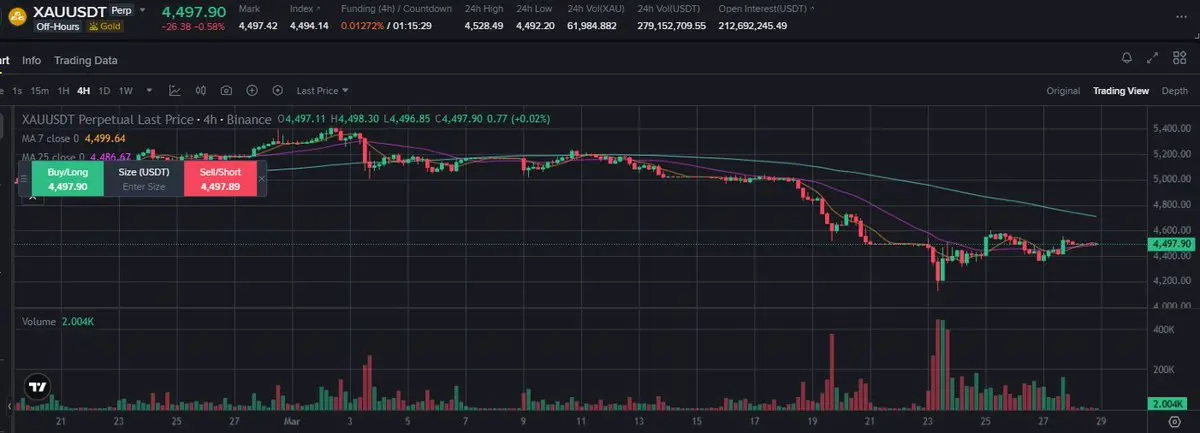The height and width of the screenshot is (433, 1200).
Task: Click the current price label 4,497.90 on axis
Action: click(x=1172, y=244)
